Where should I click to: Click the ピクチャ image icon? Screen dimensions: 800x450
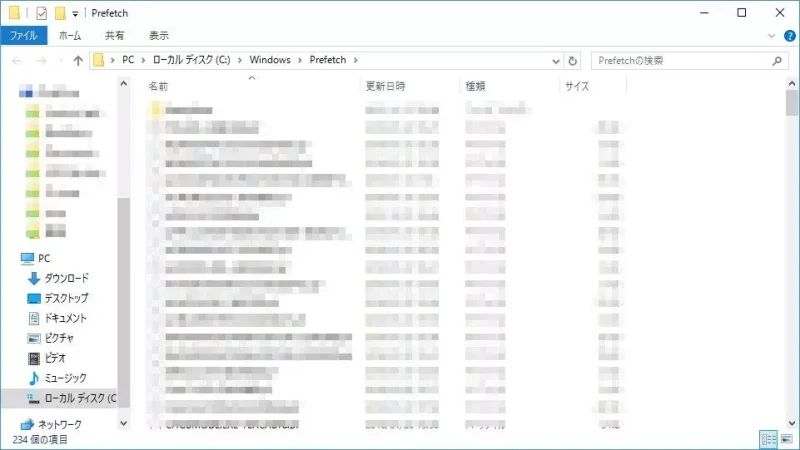pos(34,338)
